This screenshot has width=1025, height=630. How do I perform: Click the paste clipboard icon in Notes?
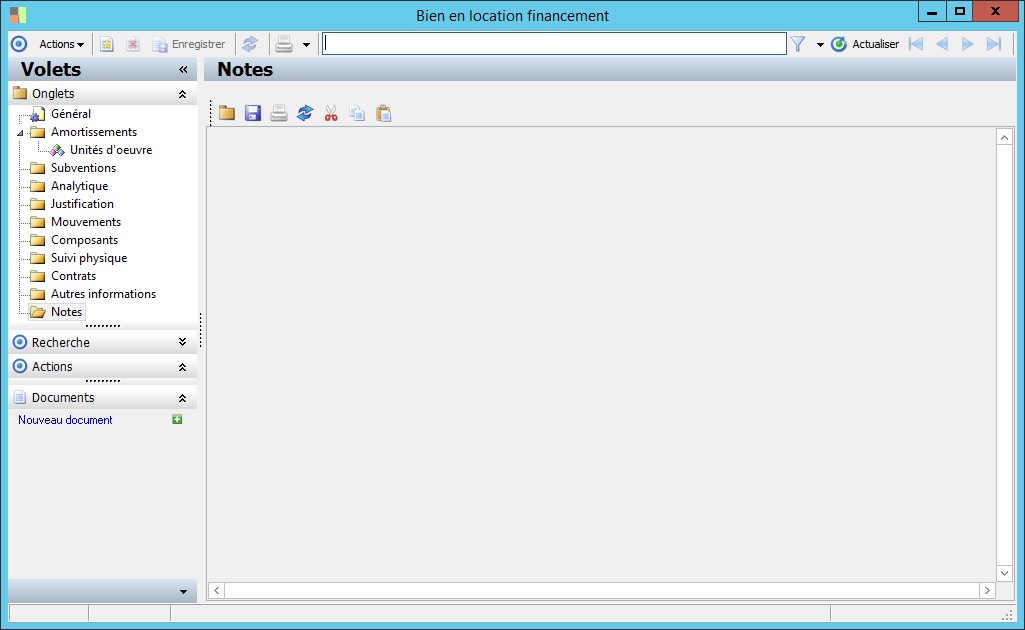(384, 113)
